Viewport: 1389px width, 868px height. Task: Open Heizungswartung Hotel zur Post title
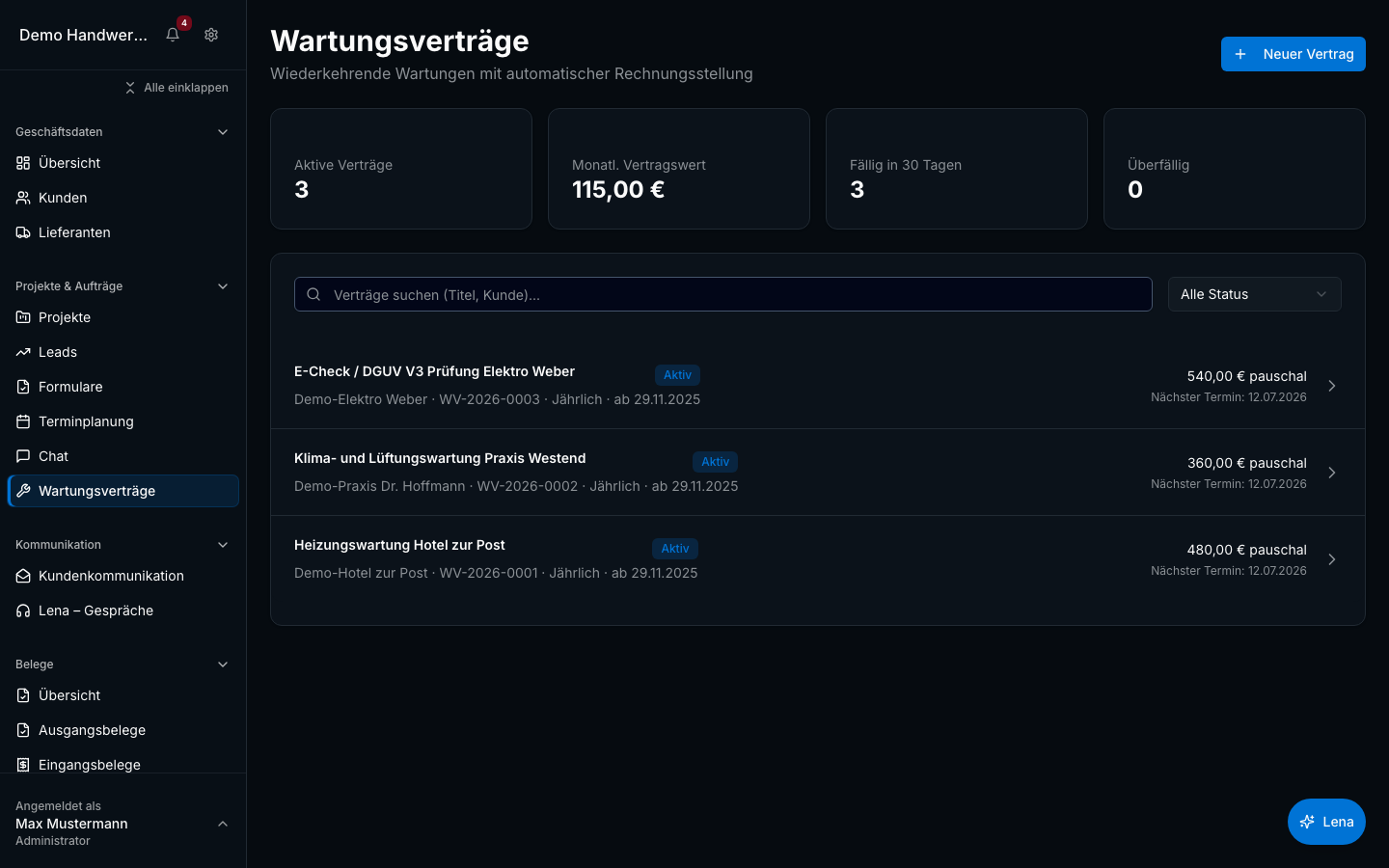(399, 545)
